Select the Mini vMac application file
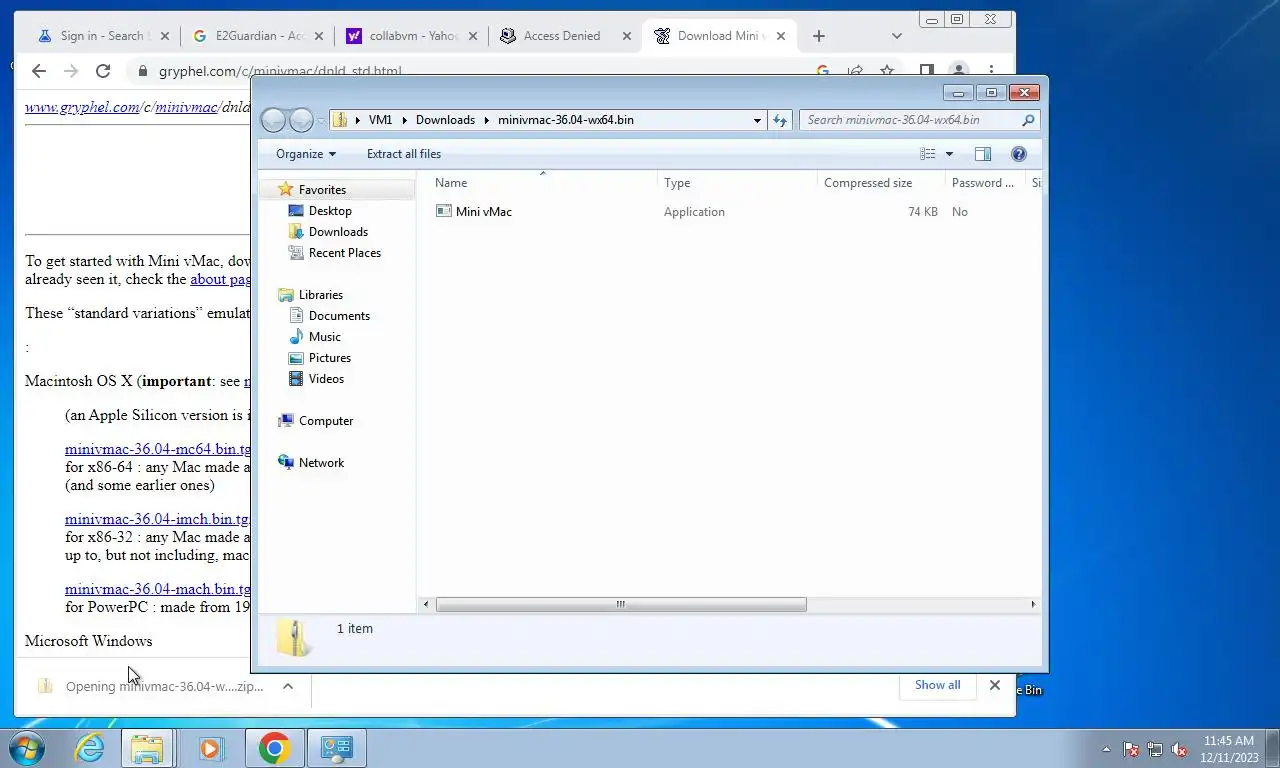The width and height of the screenshot is (1280, 768). (483, 212)
